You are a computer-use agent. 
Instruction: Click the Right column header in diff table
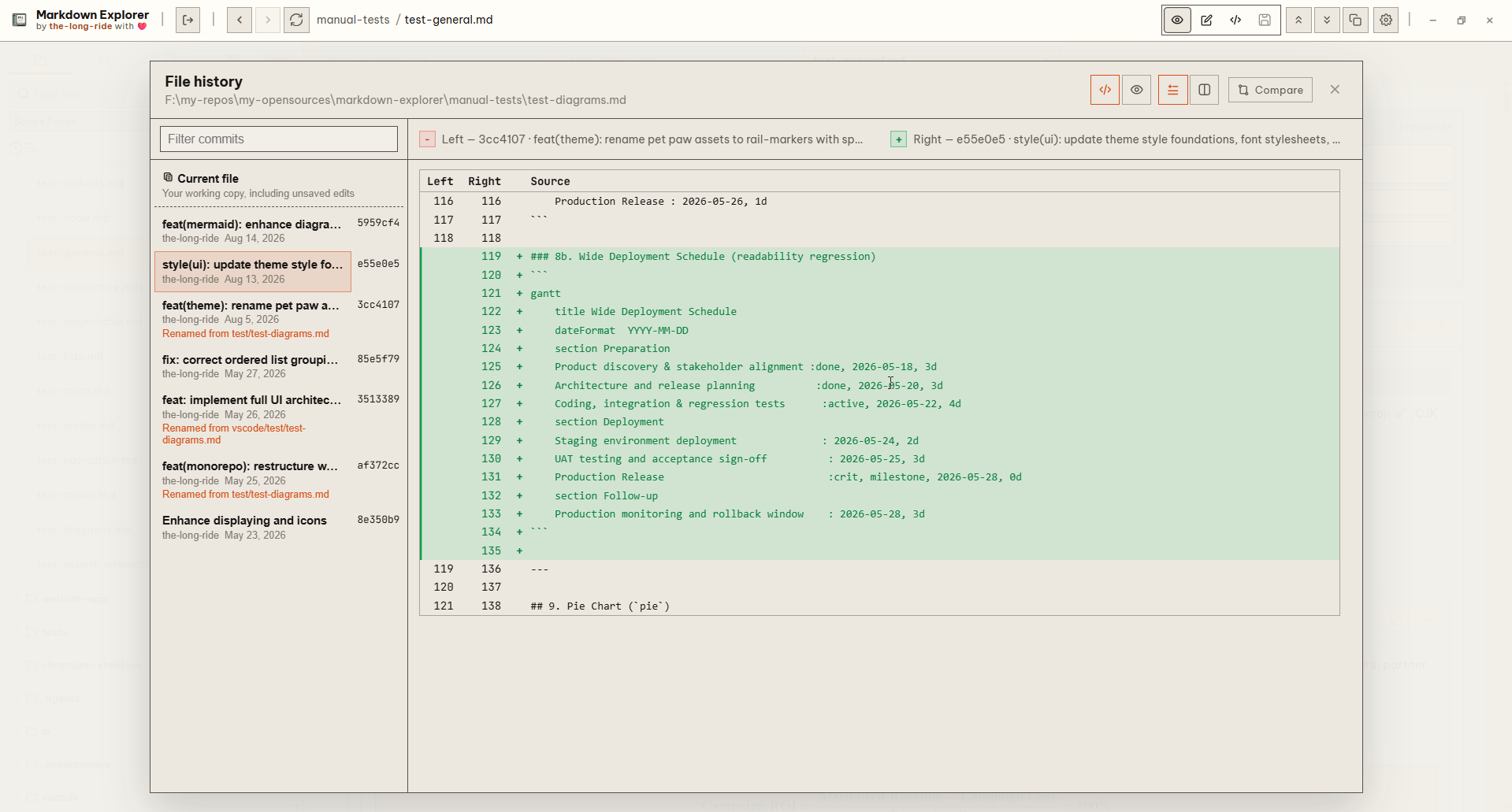(x=485, y=181)
